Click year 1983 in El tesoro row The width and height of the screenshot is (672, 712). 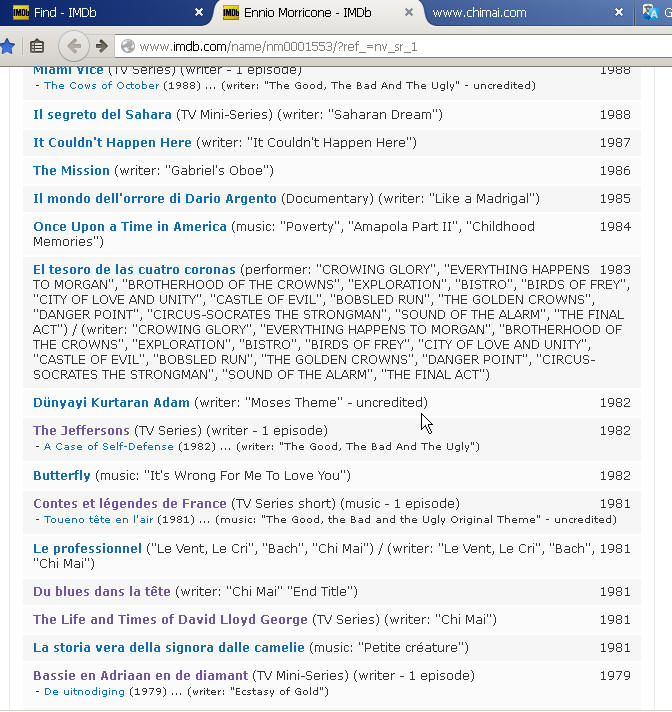[x=615, y=270]
